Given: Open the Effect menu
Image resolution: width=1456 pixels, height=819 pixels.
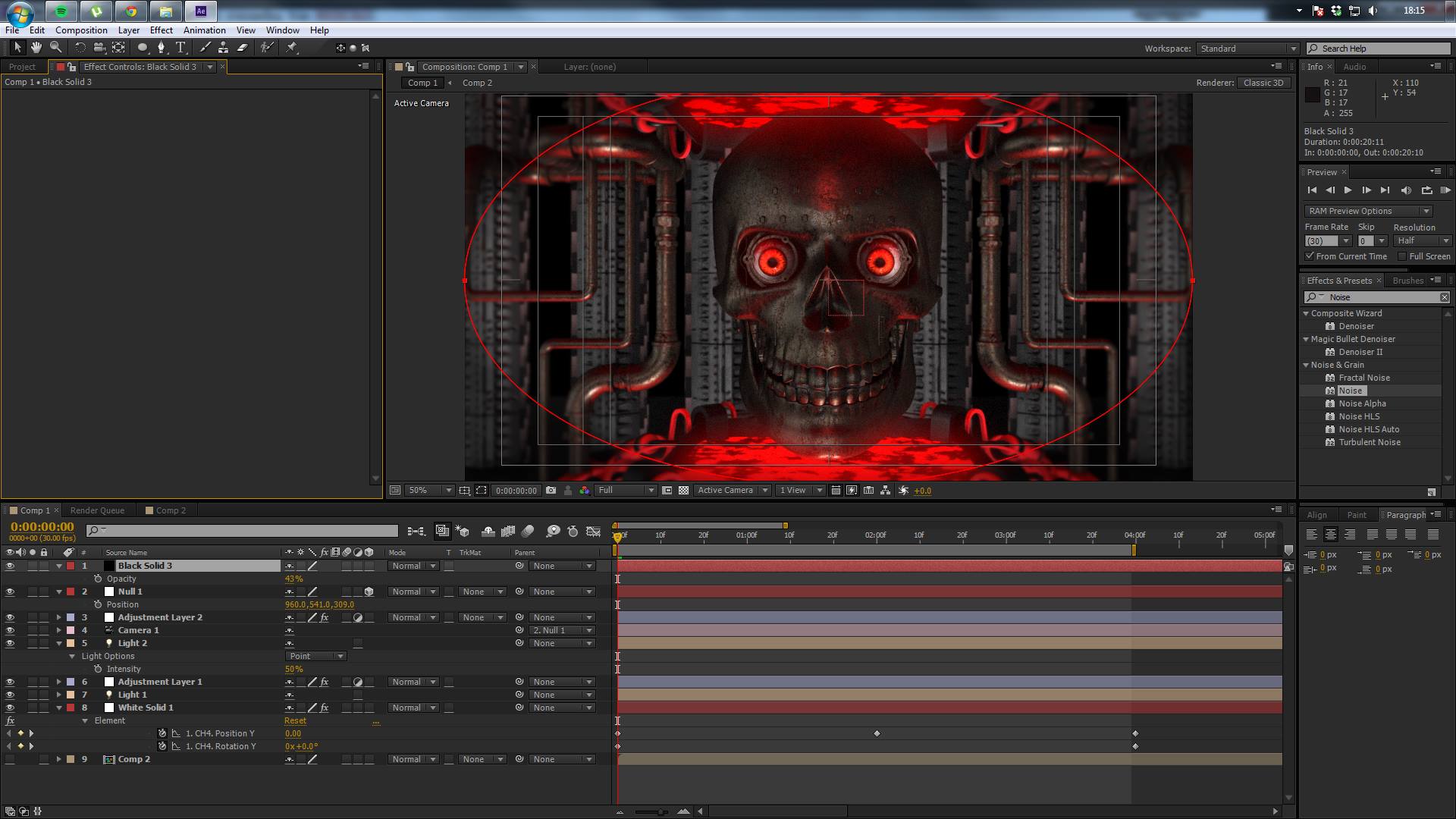Looking at the screenshot, I should coord(162,30).
